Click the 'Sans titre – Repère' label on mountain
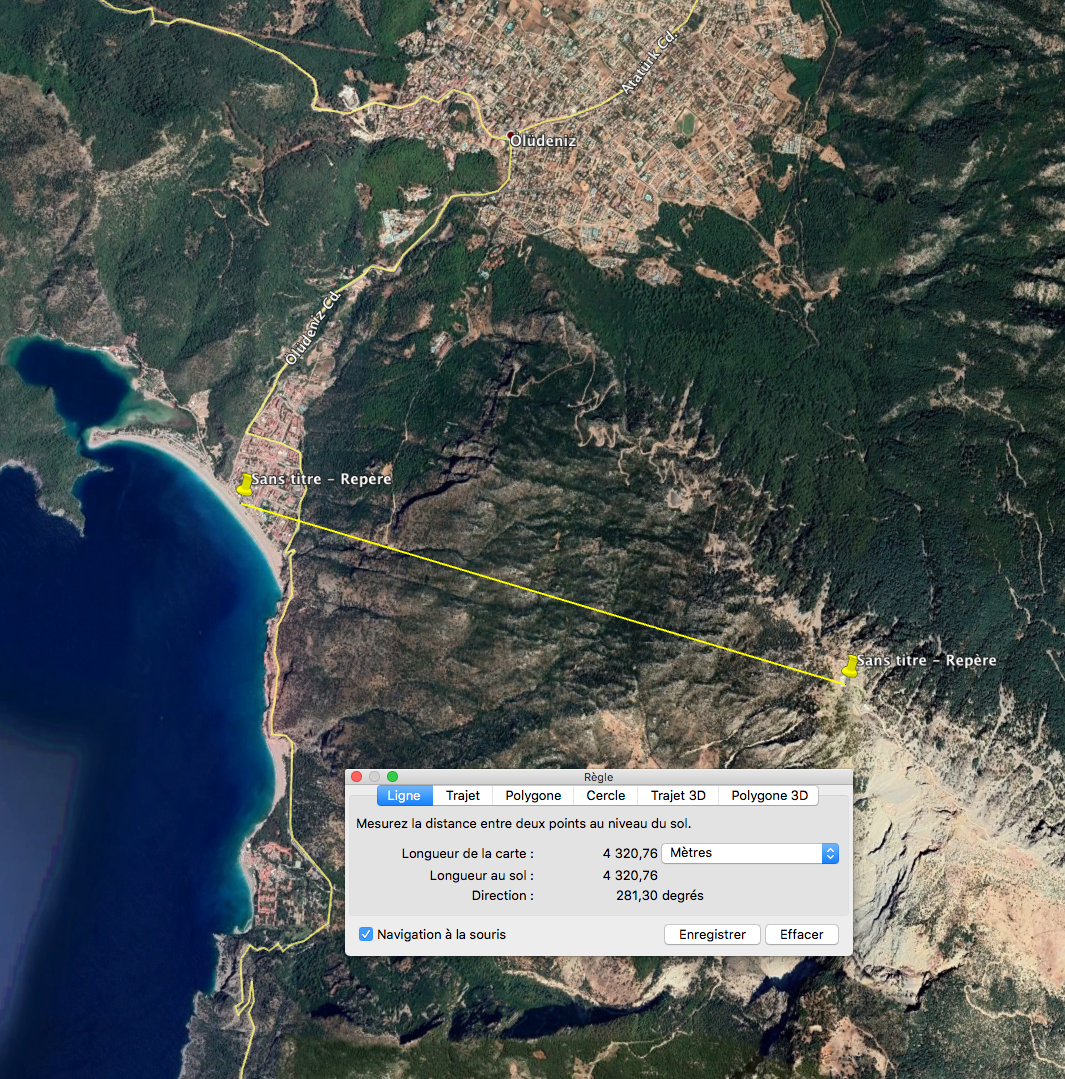This screenshot has height=1079, width=1065. click(x=927, y=661)
